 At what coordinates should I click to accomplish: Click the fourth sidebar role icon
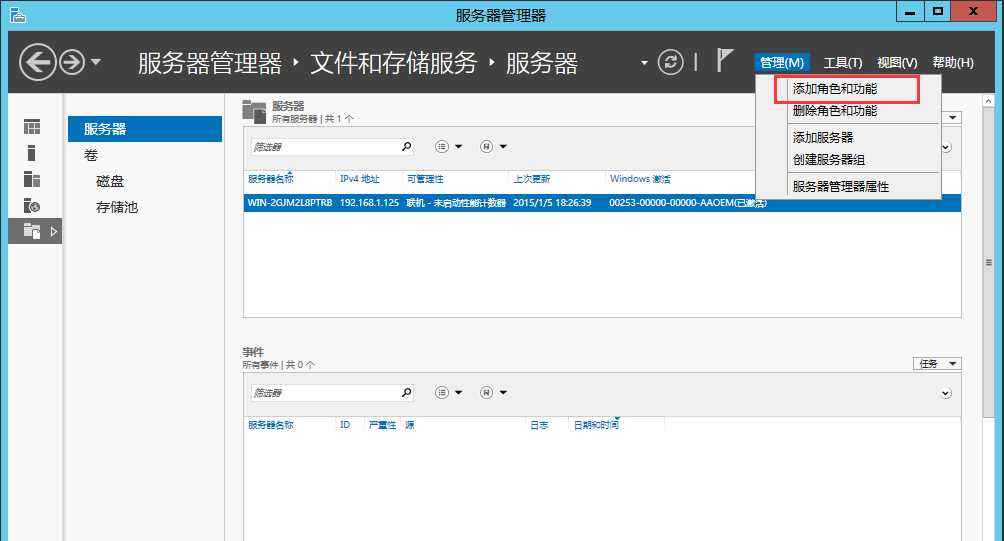pos(32,206)
